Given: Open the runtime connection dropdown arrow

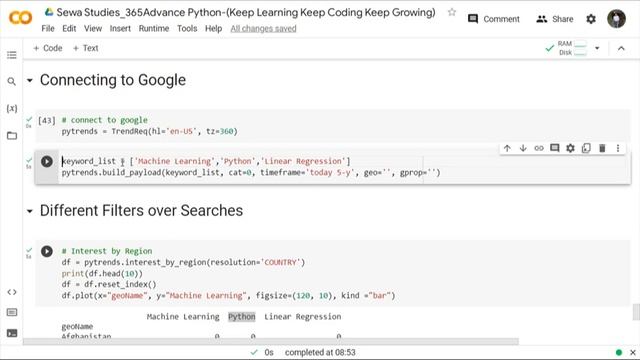Looking at the screenshot, I should click(597, 48).
